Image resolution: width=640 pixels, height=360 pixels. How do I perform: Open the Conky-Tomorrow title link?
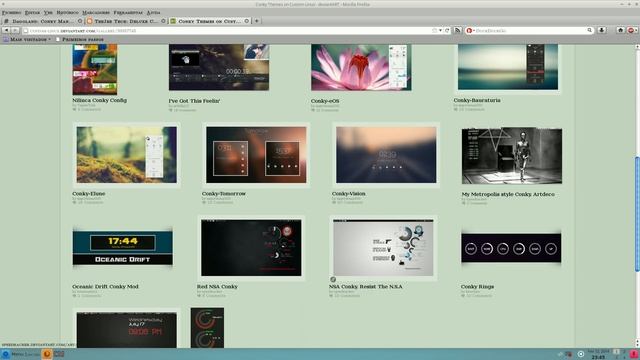point(224,193)
